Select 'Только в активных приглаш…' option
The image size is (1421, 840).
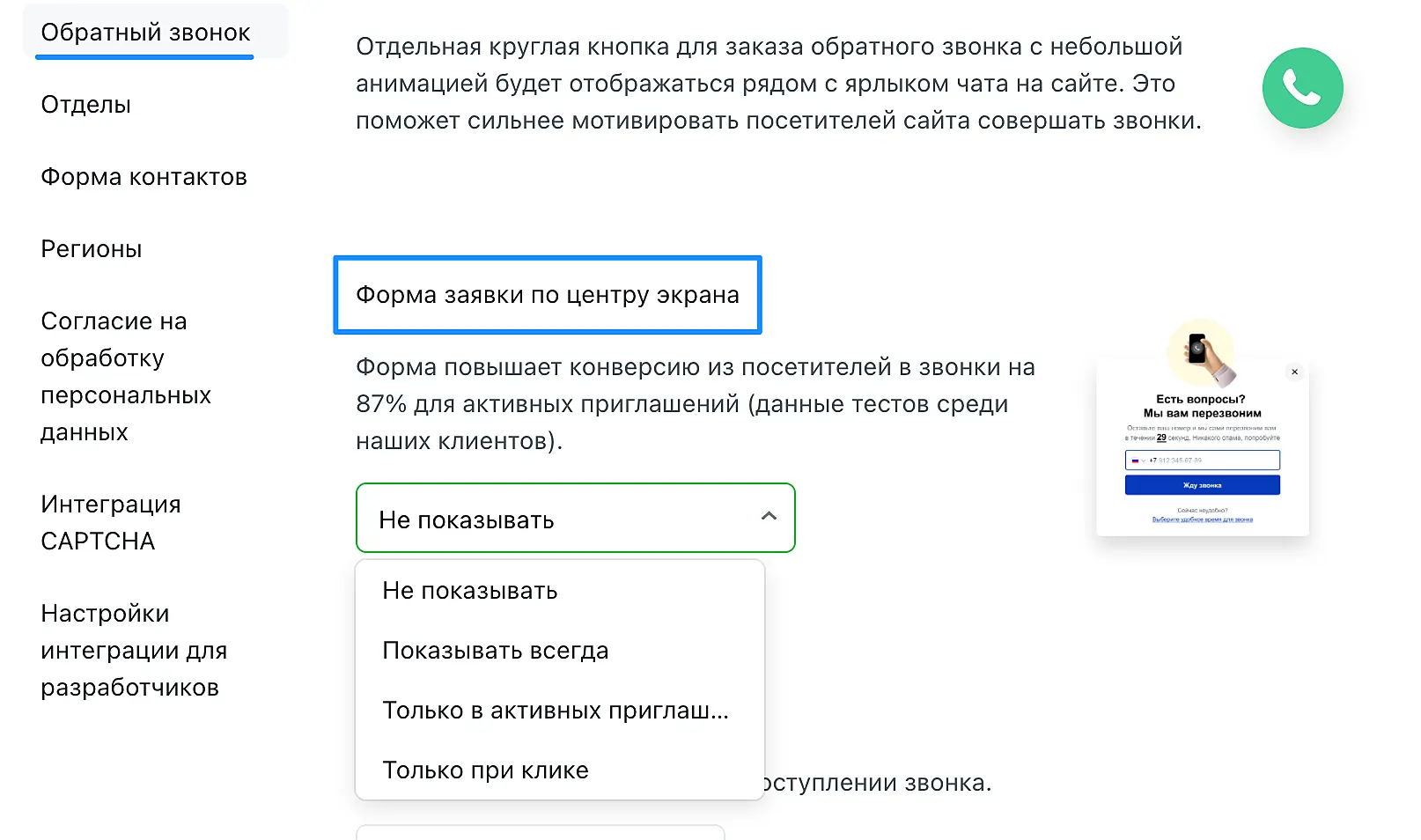pyautogui.click(x=556, y=711)
